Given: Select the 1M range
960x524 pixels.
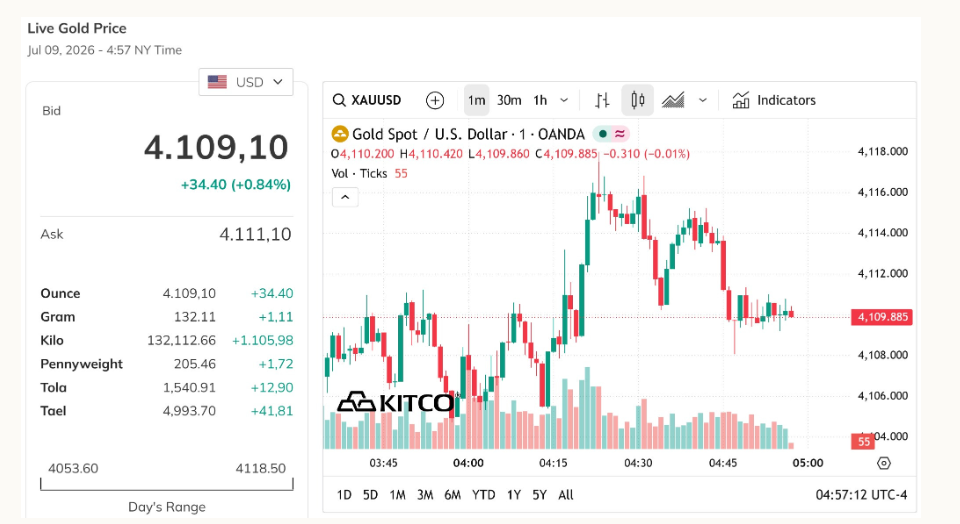Looking at the screenshot, I should coord(397,495).
